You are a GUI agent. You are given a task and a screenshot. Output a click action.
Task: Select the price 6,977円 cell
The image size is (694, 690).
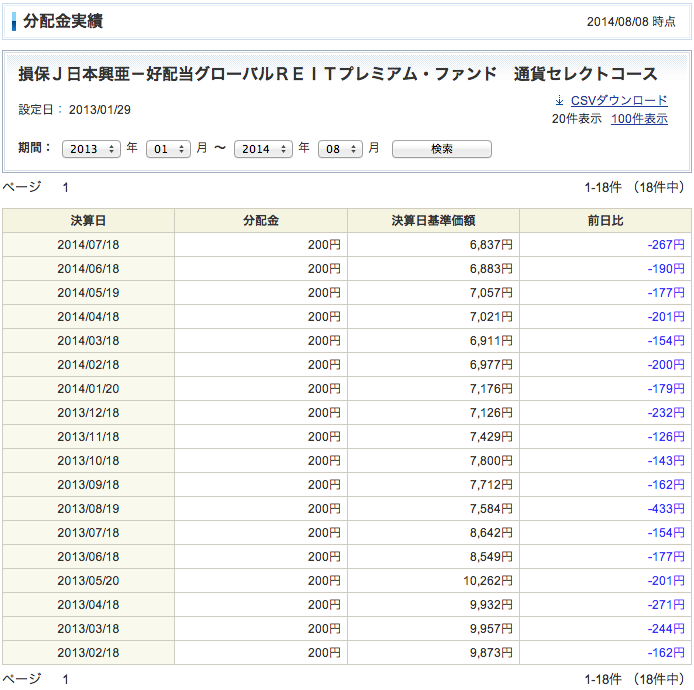click(x=433, y=365)
